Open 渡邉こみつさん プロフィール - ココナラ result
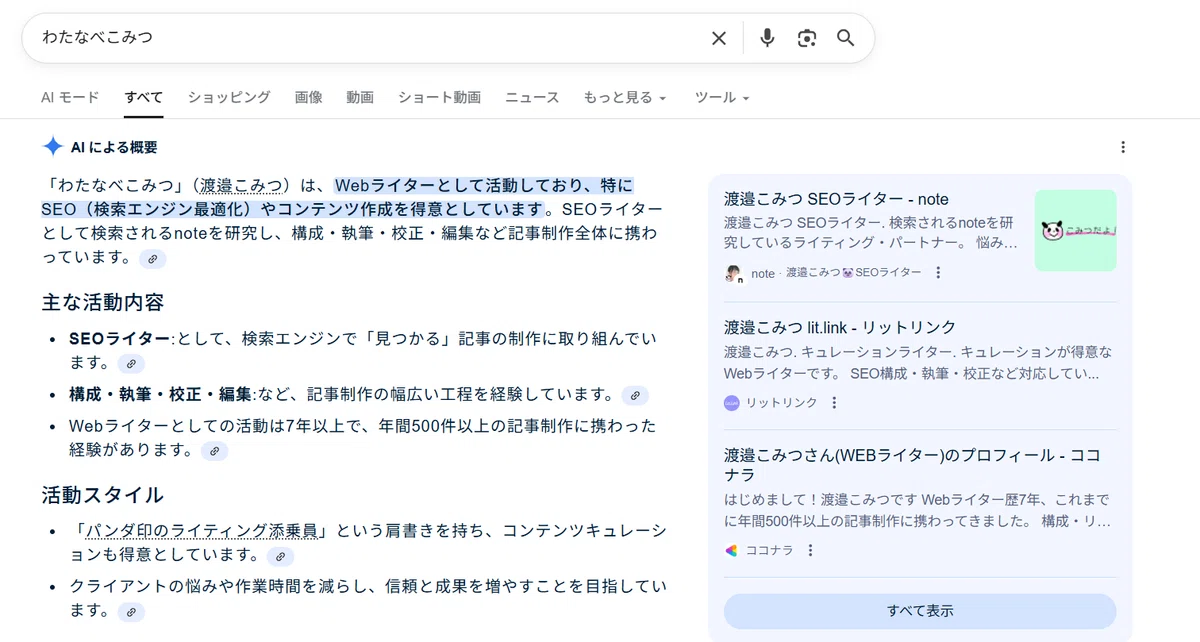The width and height of the screenshot is (1200, 642). coord(912,464)
